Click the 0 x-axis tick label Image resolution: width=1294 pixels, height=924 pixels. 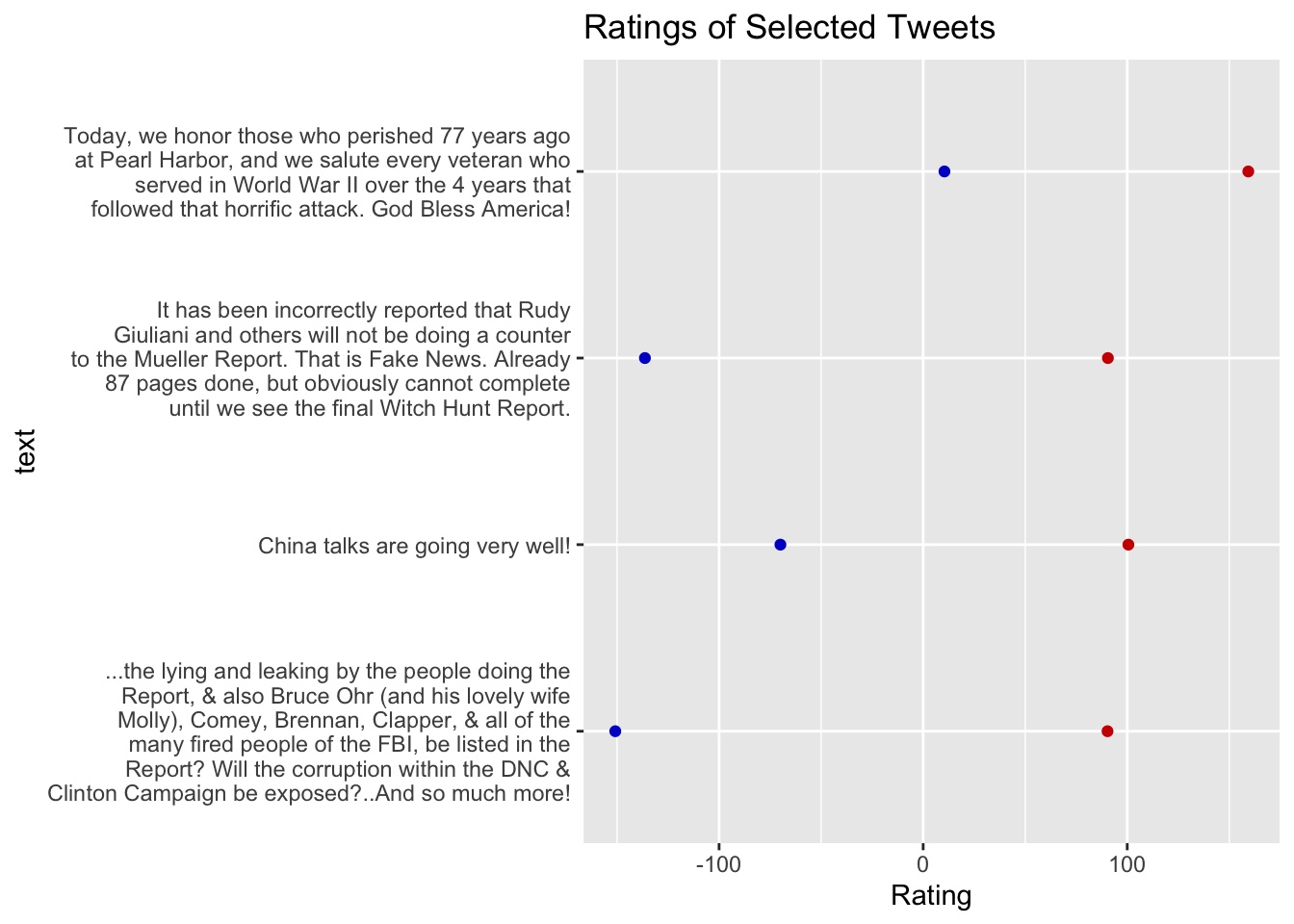coord(922,863)
